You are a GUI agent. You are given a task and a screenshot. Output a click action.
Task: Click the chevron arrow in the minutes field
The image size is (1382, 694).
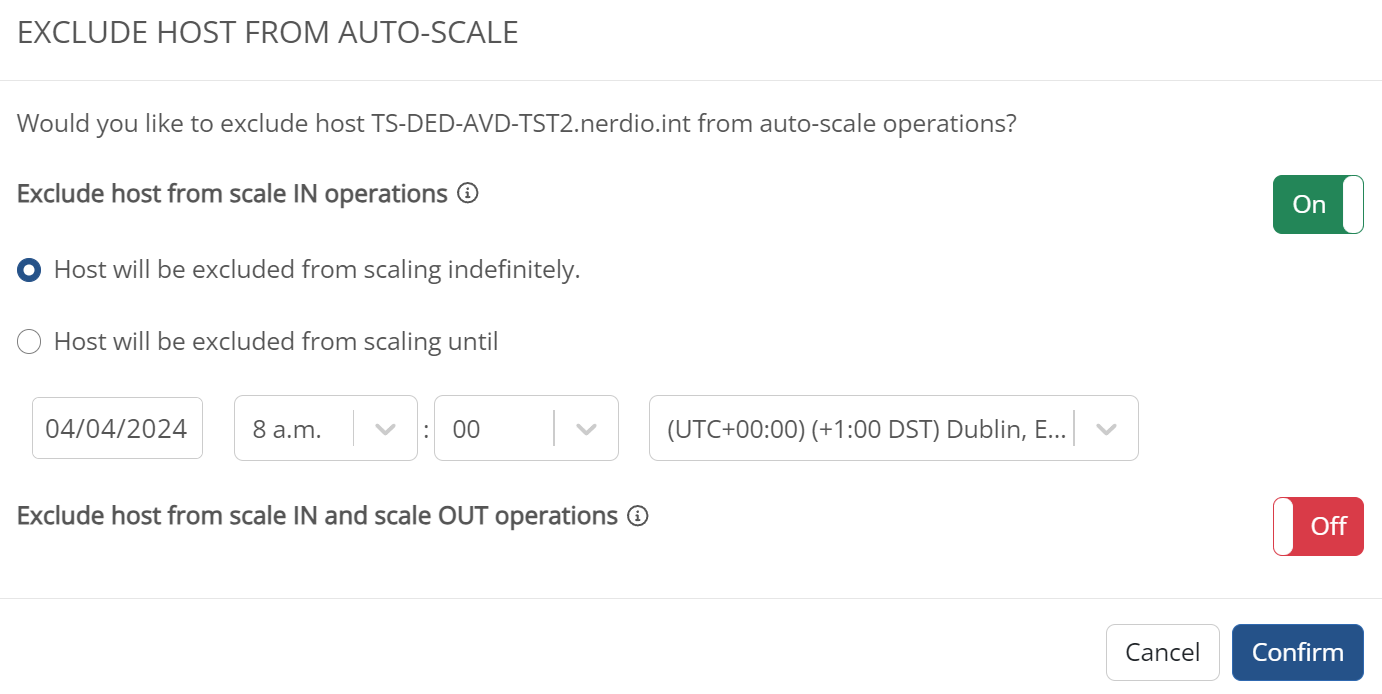click(586, 429)
